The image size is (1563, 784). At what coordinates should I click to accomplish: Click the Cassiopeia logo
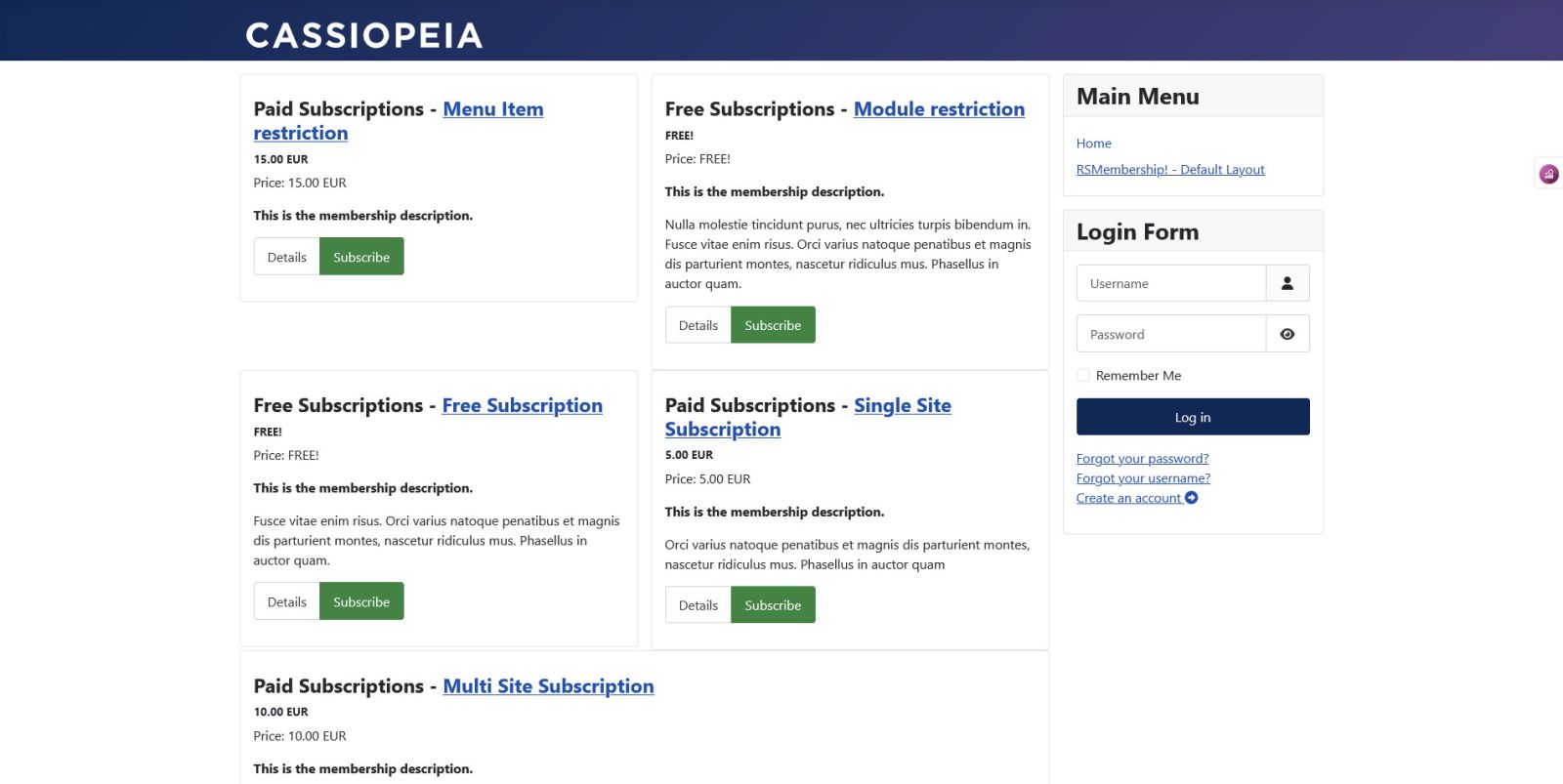tap(364, 35)
